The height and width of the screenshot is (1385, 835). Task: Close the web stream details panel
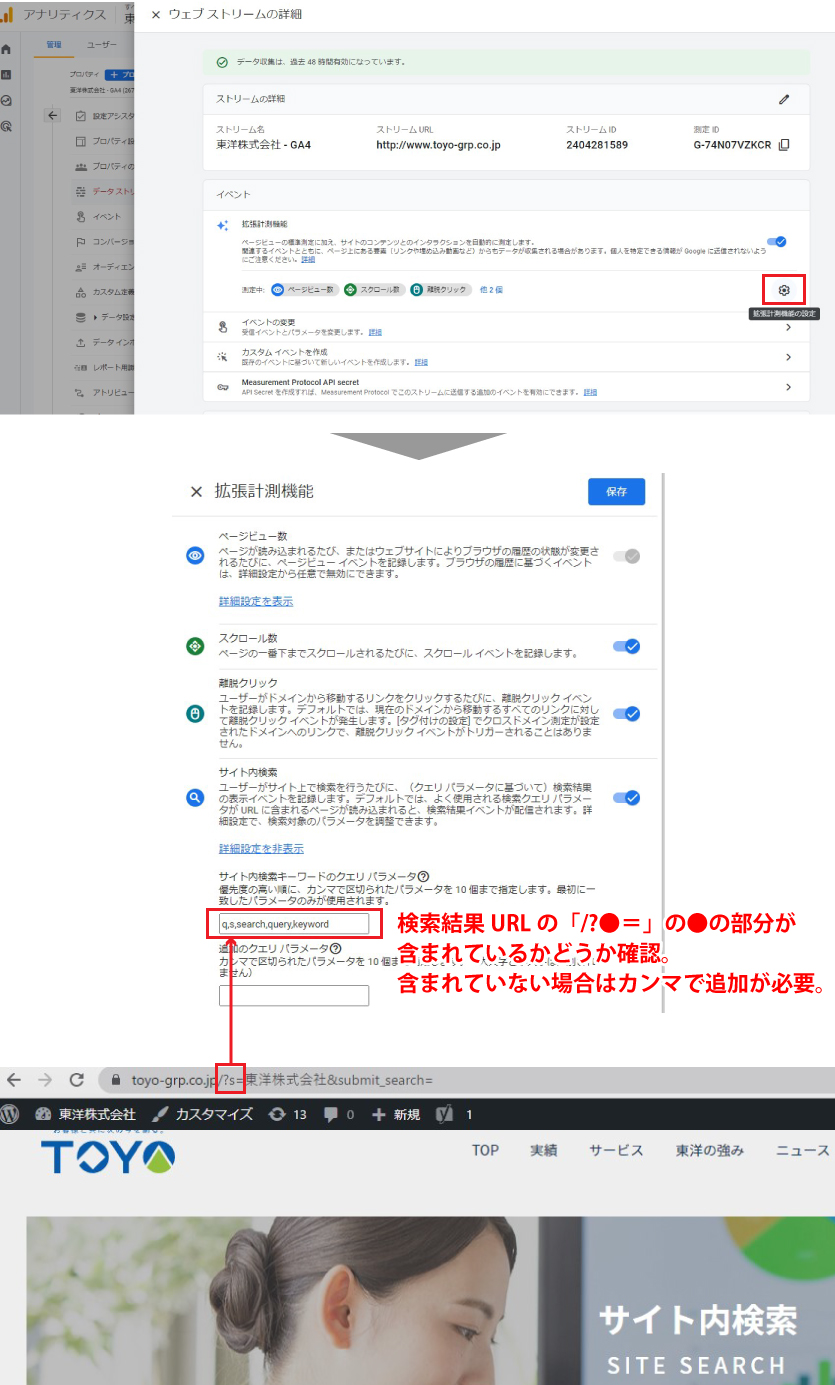coord(155,15)
